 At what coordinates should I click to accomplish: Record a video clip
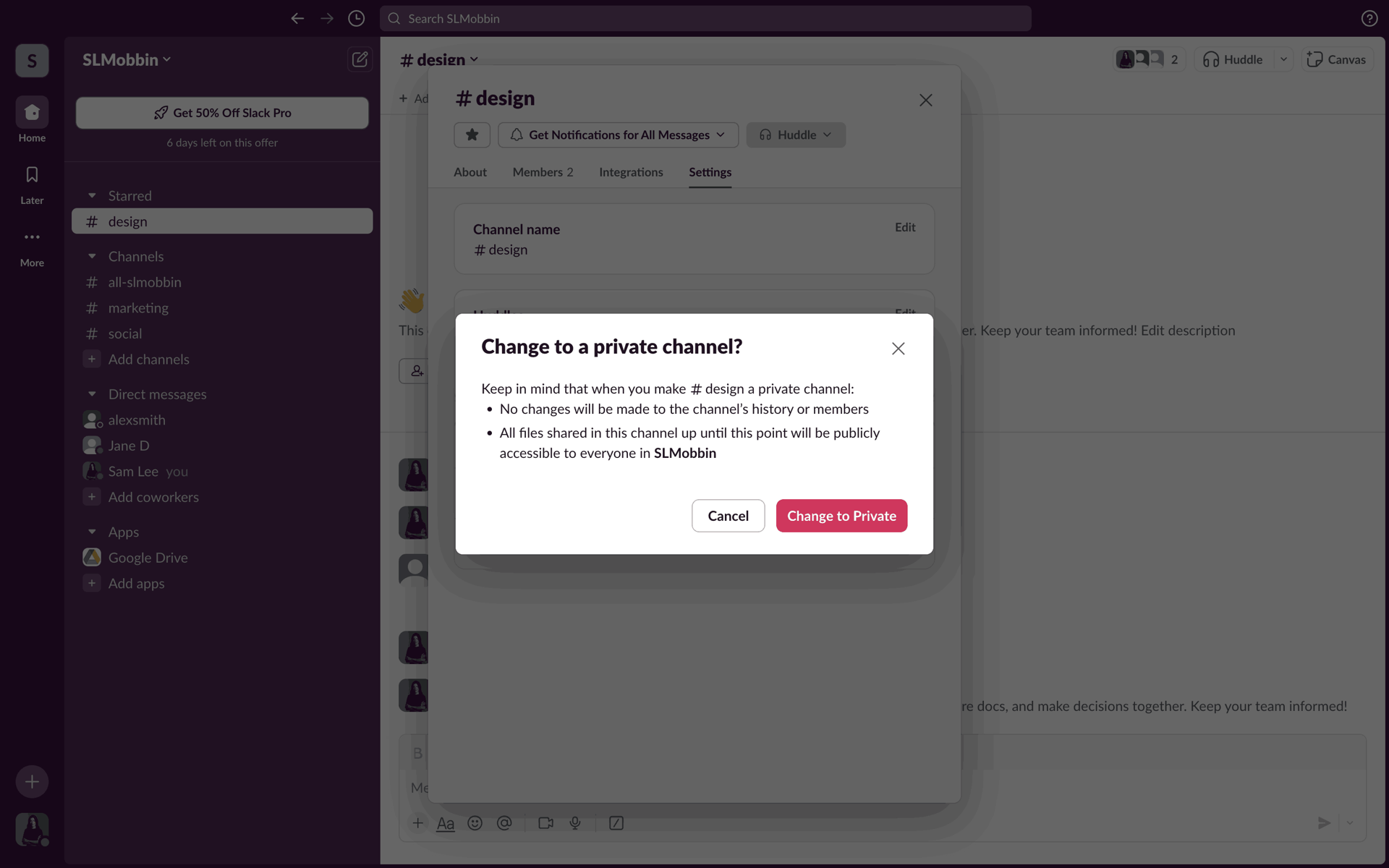point(546,823)
